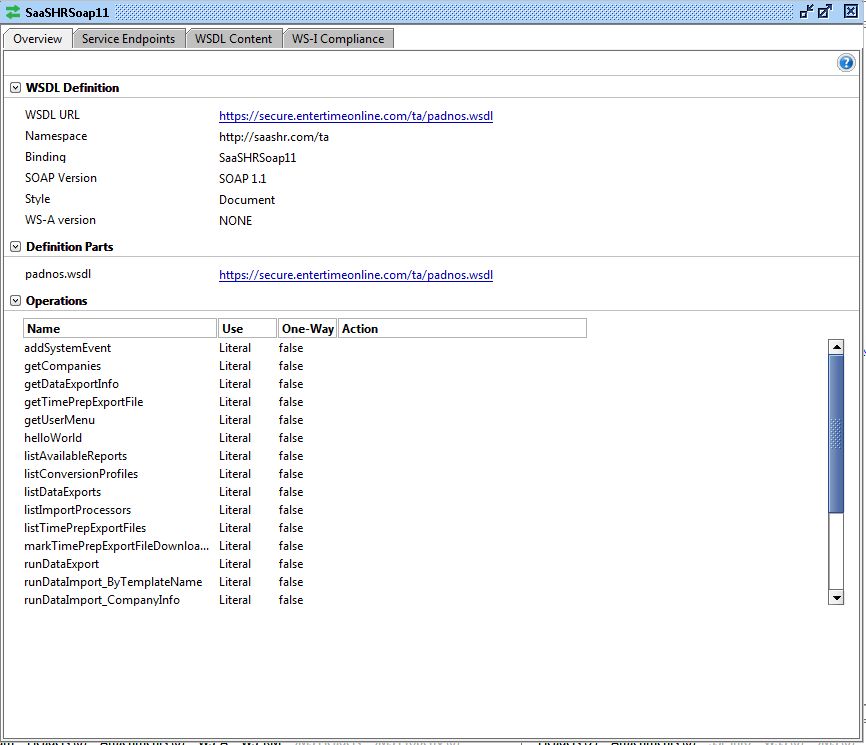Open the WSDL URL link
Screen dimensions: 866x745
[356, 116]
